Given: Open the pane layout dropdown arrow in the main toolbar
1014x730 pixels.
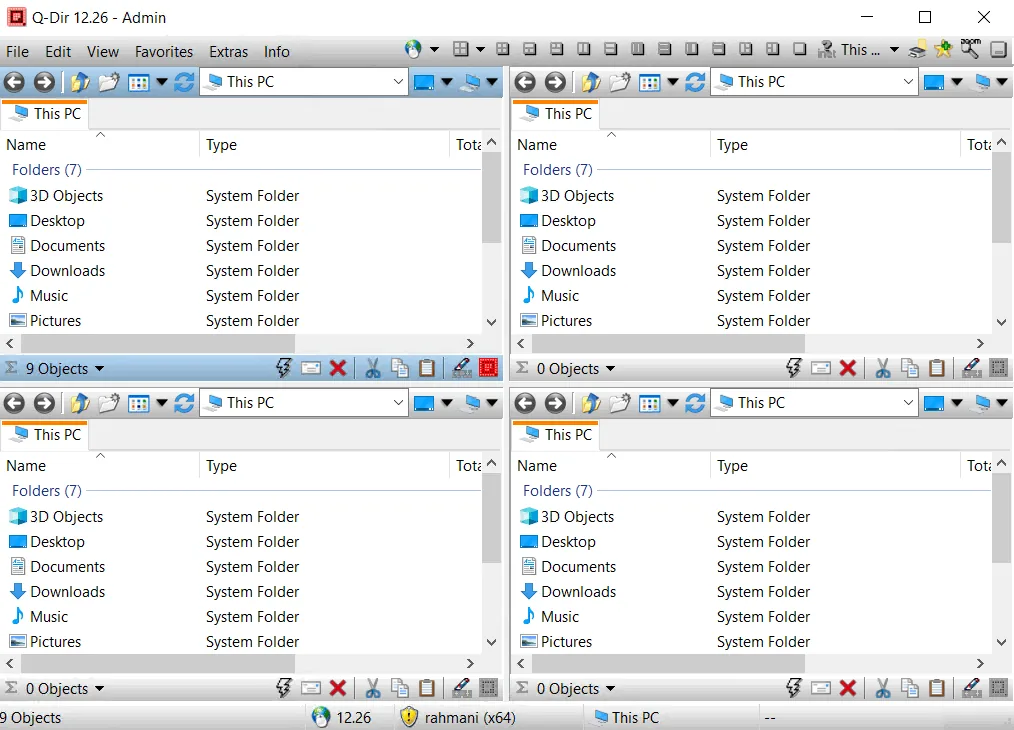Looking at the screenshot, I should 480,49.
